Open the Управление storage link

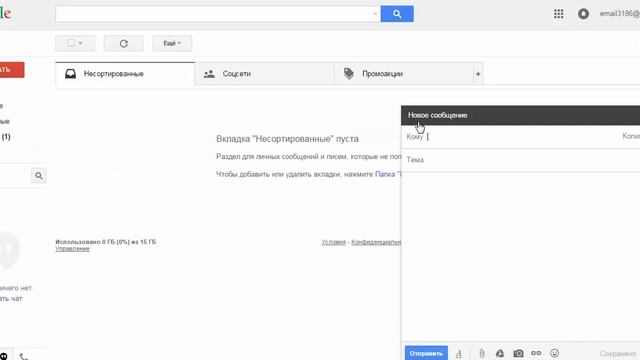tap(72, 249)
